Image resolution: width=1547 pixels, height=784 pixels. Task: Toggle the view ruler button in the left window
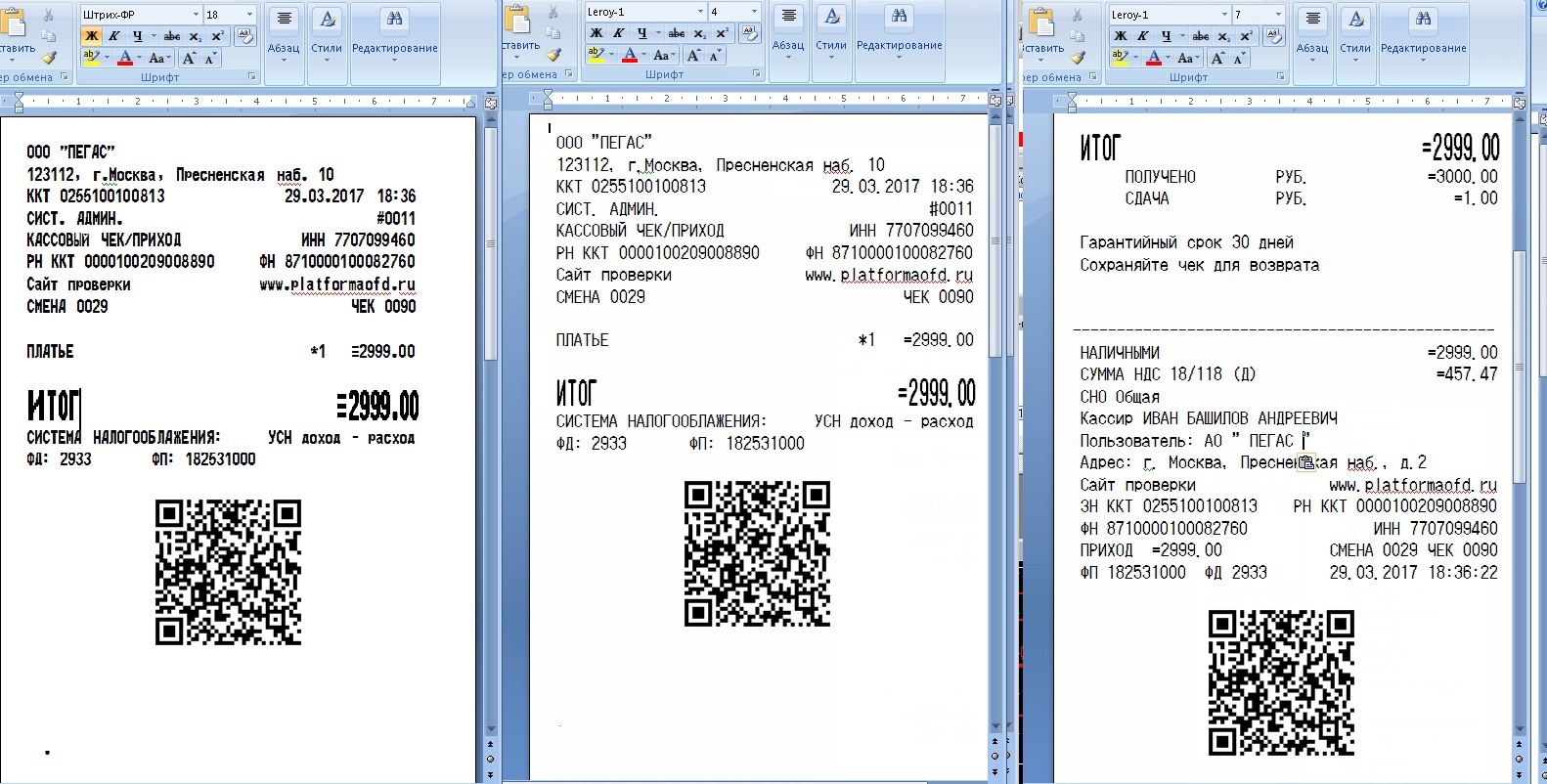(x=492, y=102)
